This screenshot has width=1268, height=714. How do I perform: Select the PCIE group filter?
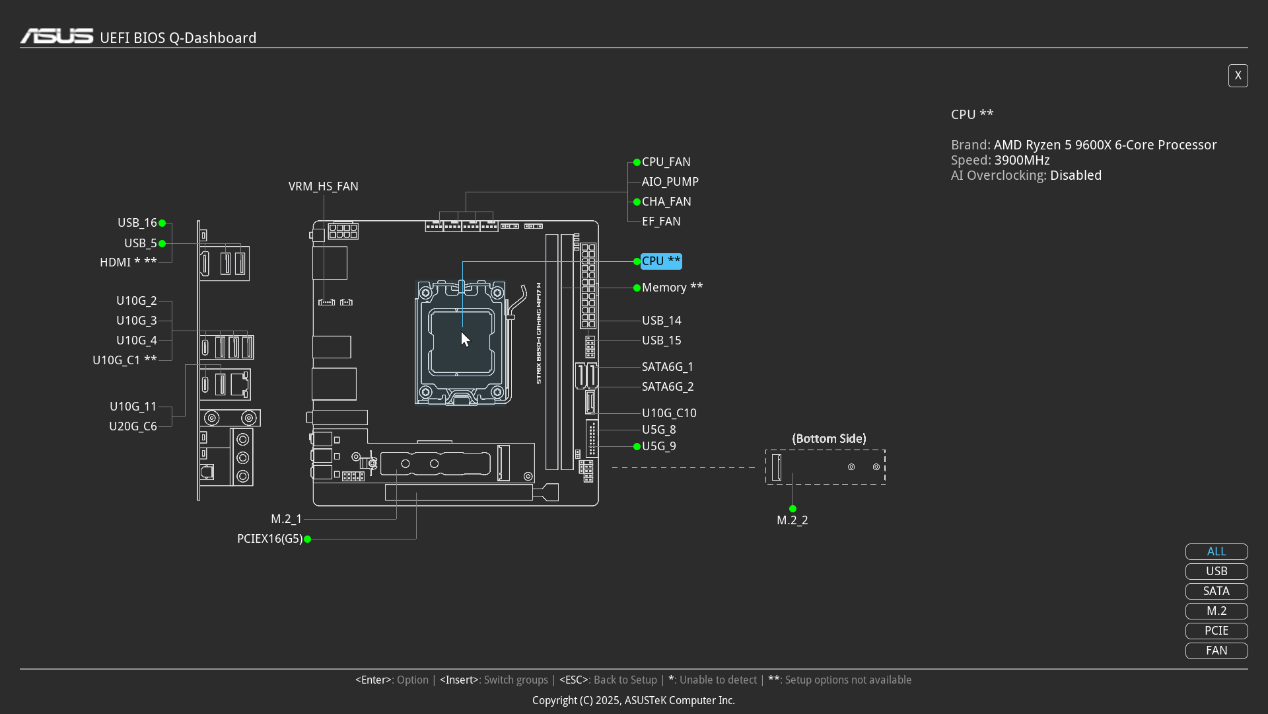pos(1216,631)
